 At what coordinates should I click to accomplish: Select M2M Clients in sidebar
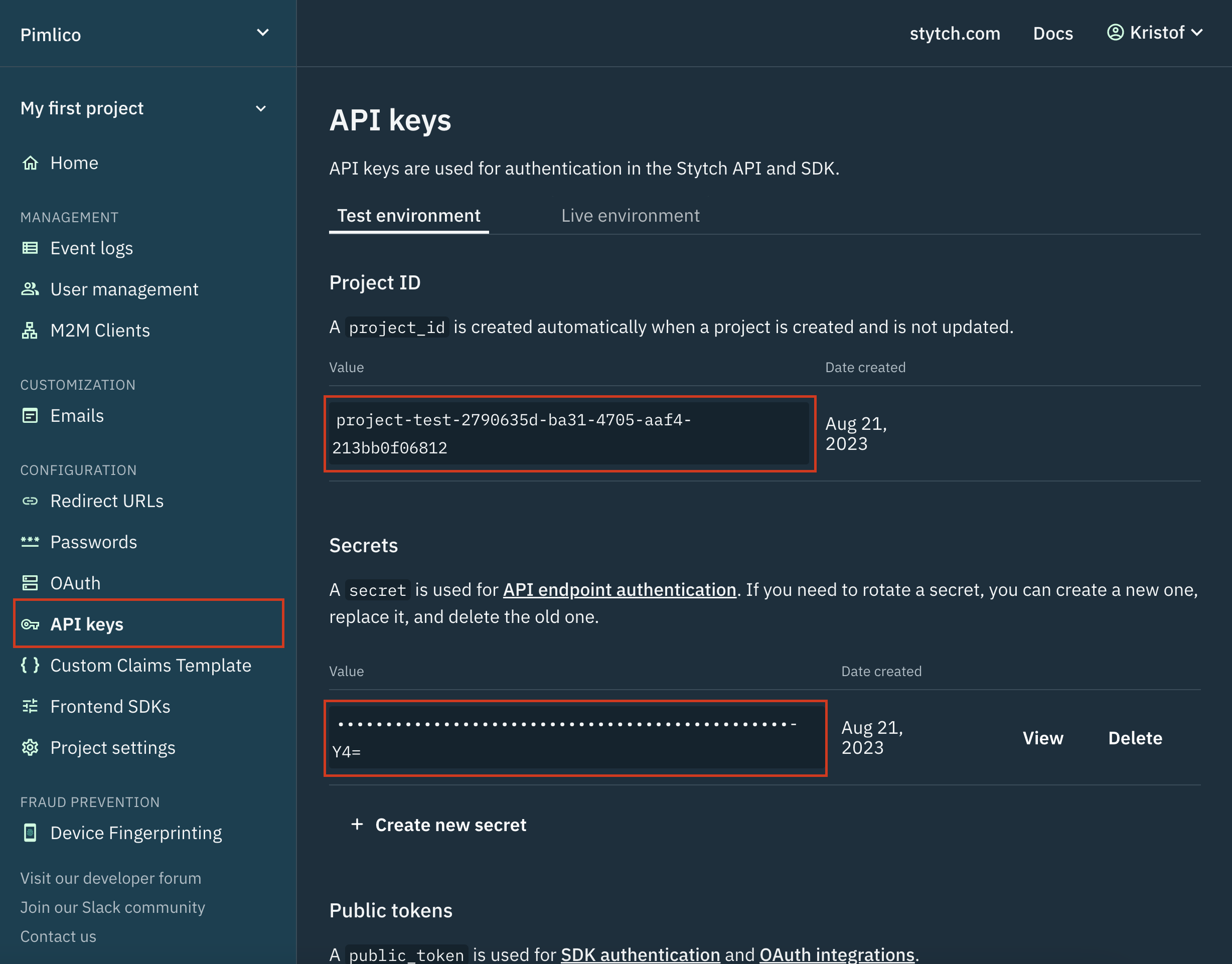click(x=100, y=330)
